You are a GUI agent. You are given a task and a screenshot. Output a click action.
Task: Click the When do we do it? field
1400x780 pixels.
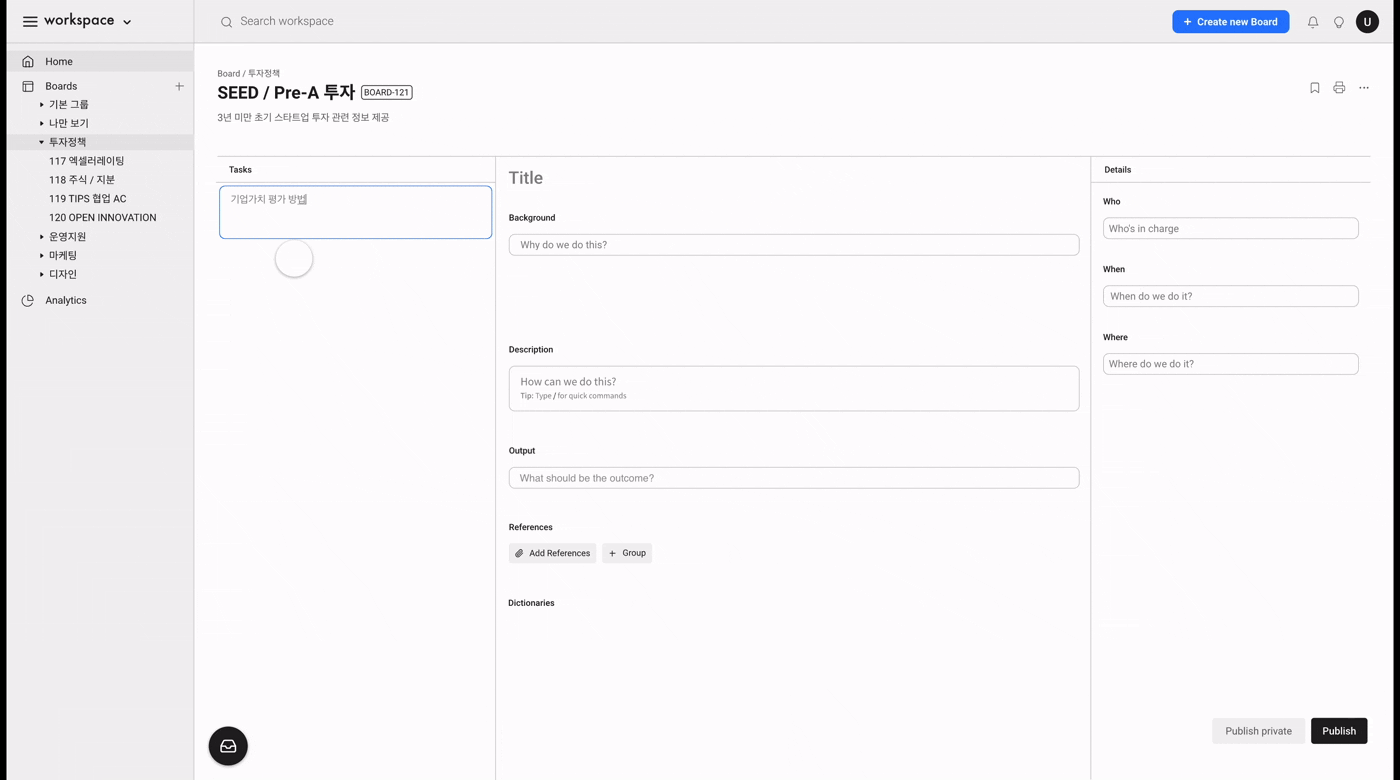[x=1231, y=296]
